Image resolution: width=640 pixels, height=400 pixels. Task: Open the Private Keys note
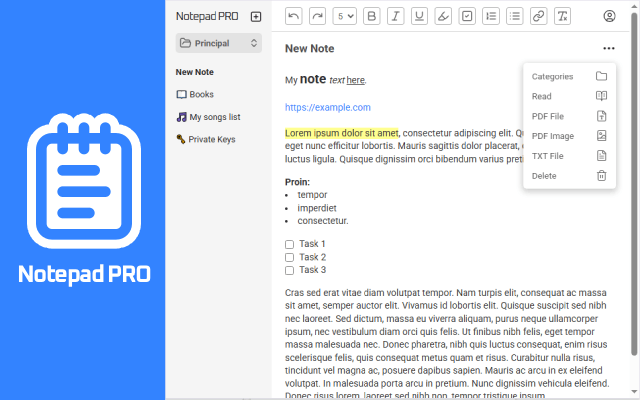pos(206,140)
